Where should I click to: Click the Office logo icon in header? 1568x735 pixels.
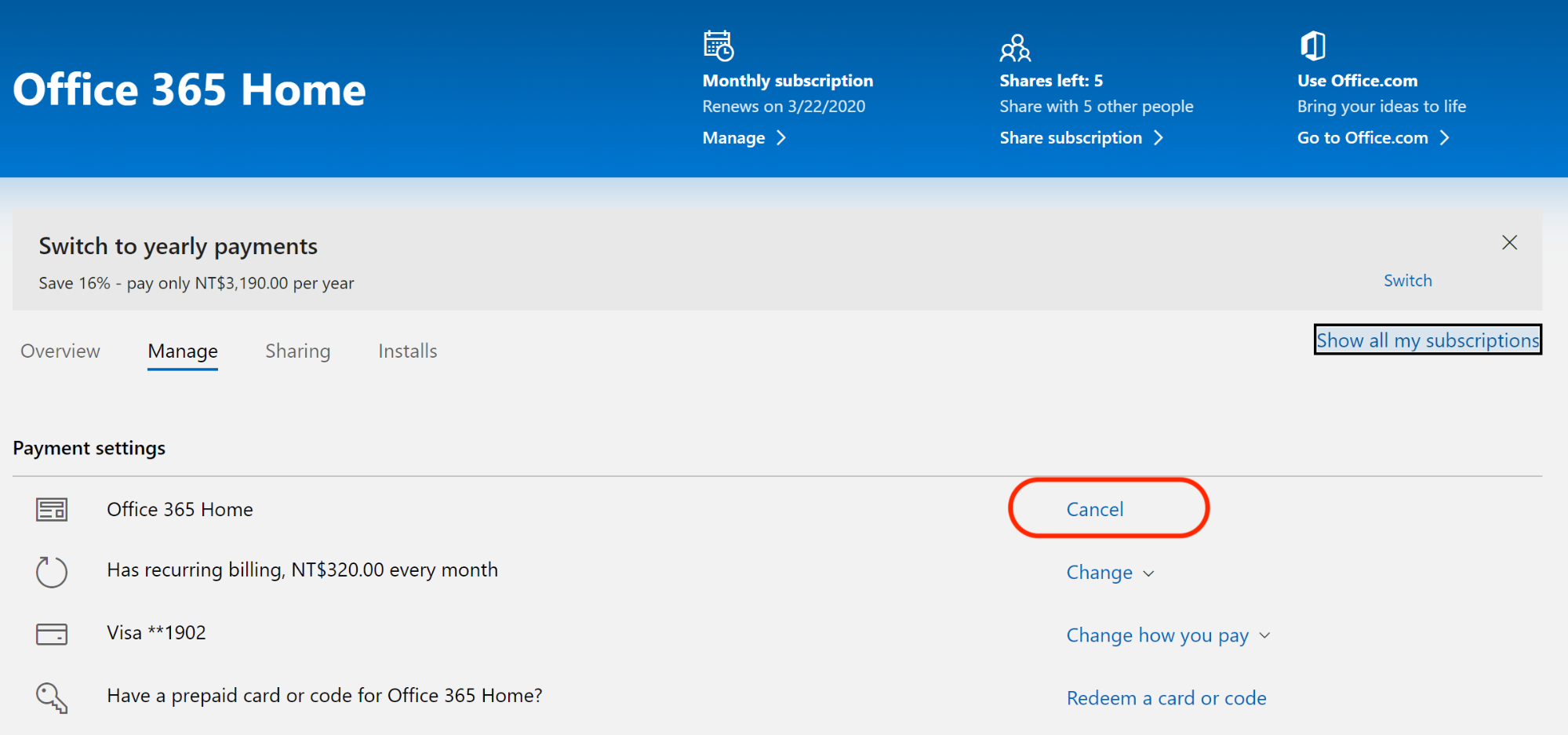tap(1312, 46)
